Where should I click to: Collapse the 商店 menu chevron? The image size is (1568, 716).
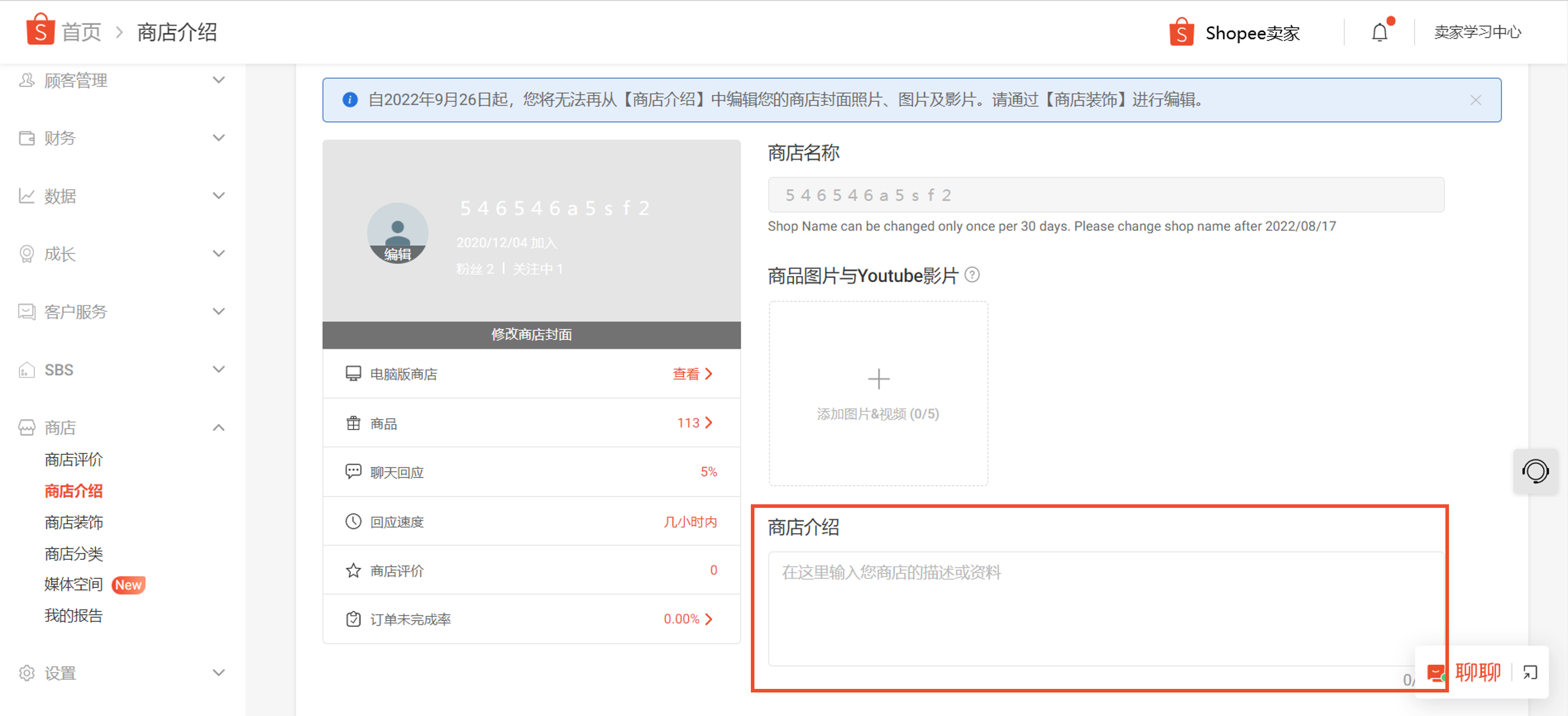tap(218, 427)
